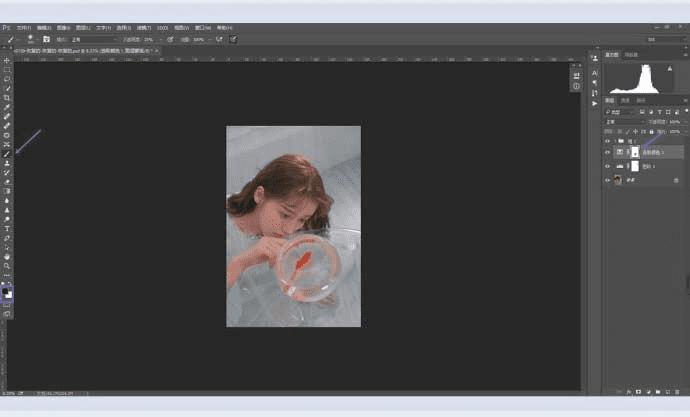Select the Hand tool
Screen dimensions: 690x417
coord(7,256)
